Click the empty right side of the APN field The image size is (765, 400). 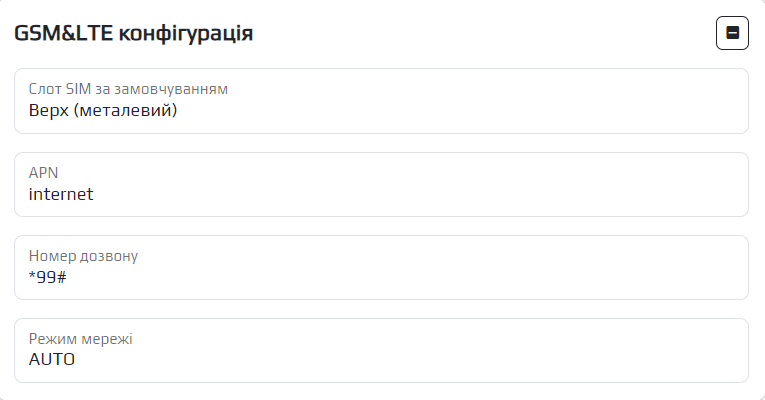[x=600, y=185]
